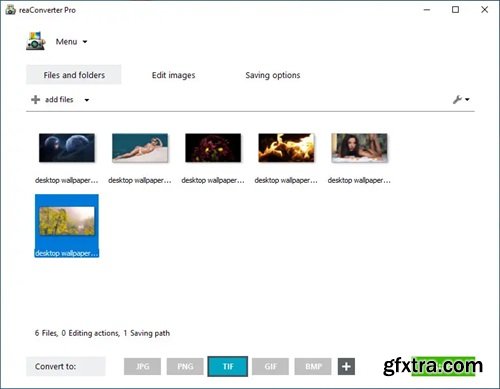Open the Menu dropdown
Viewport: 500px width, 389px height.
(71, 42)
